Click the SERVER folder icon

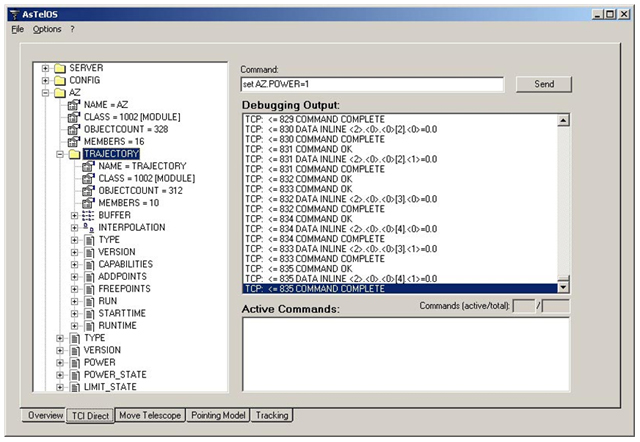[x=59, y=67]
